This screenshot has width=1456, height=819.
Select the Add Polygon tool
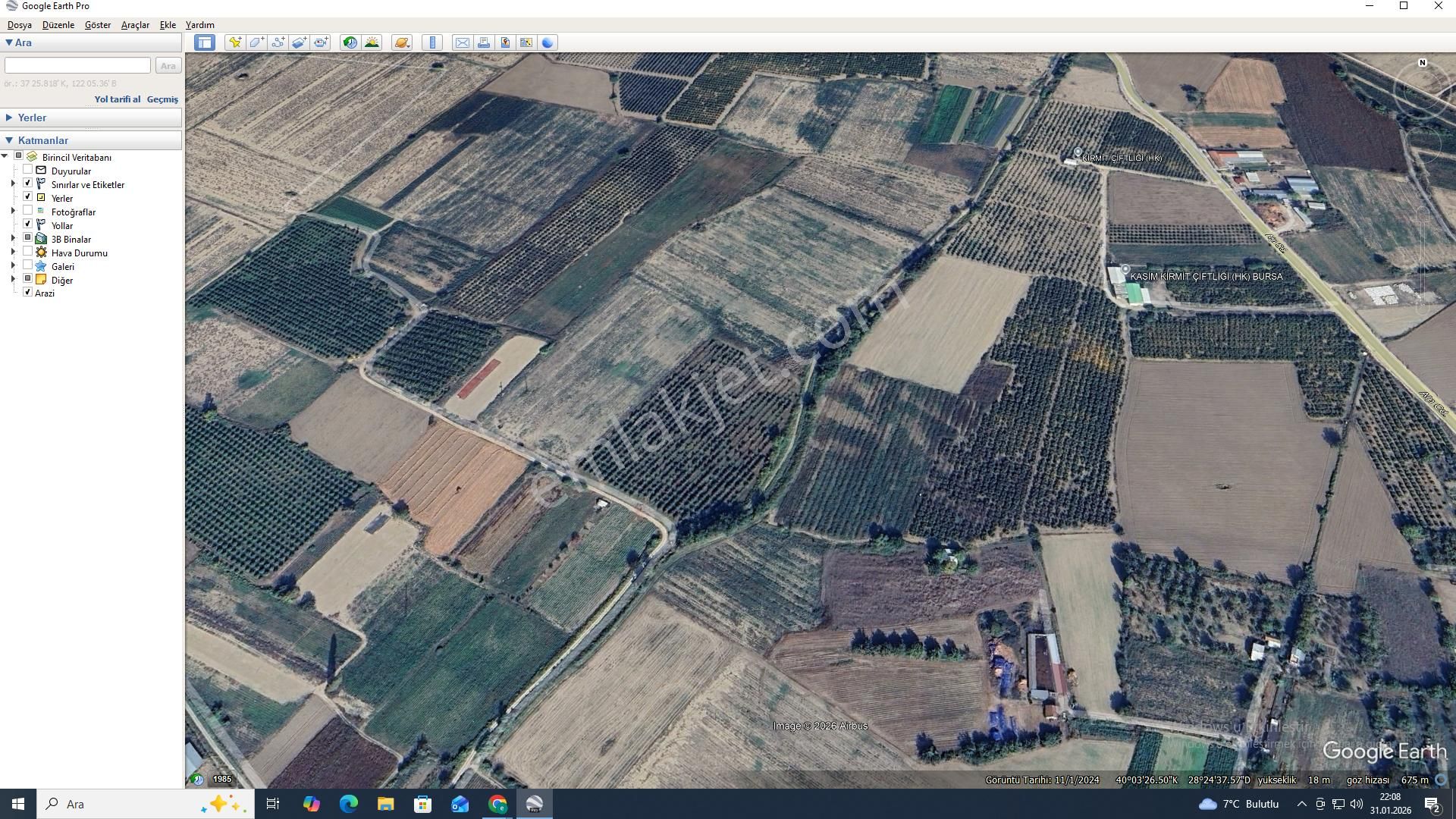256,42
